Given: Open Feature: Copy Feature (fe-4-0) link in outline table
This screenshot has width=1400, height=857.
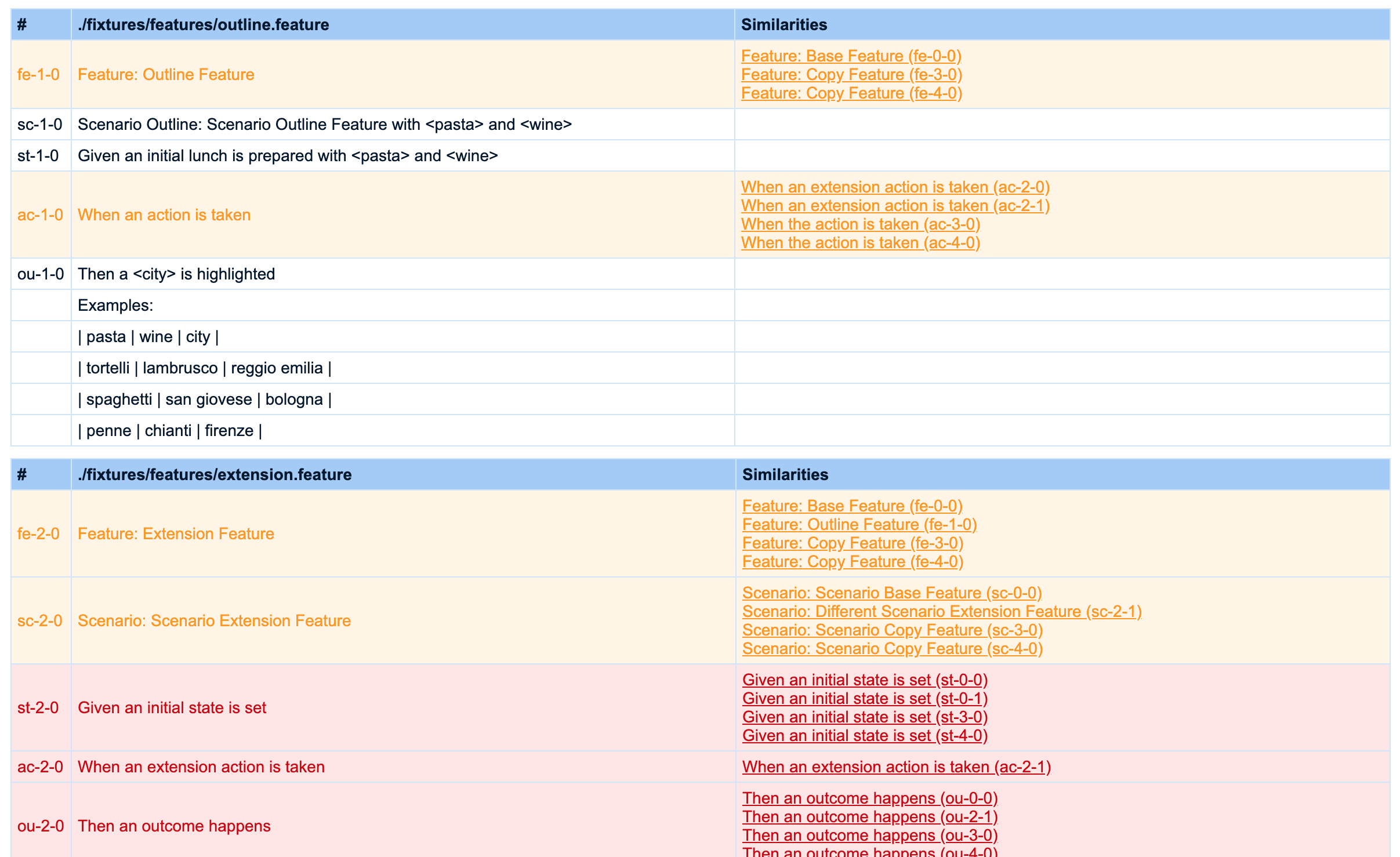Looking at the screenshot, I should pyautogui.click(x=851, y=93).
